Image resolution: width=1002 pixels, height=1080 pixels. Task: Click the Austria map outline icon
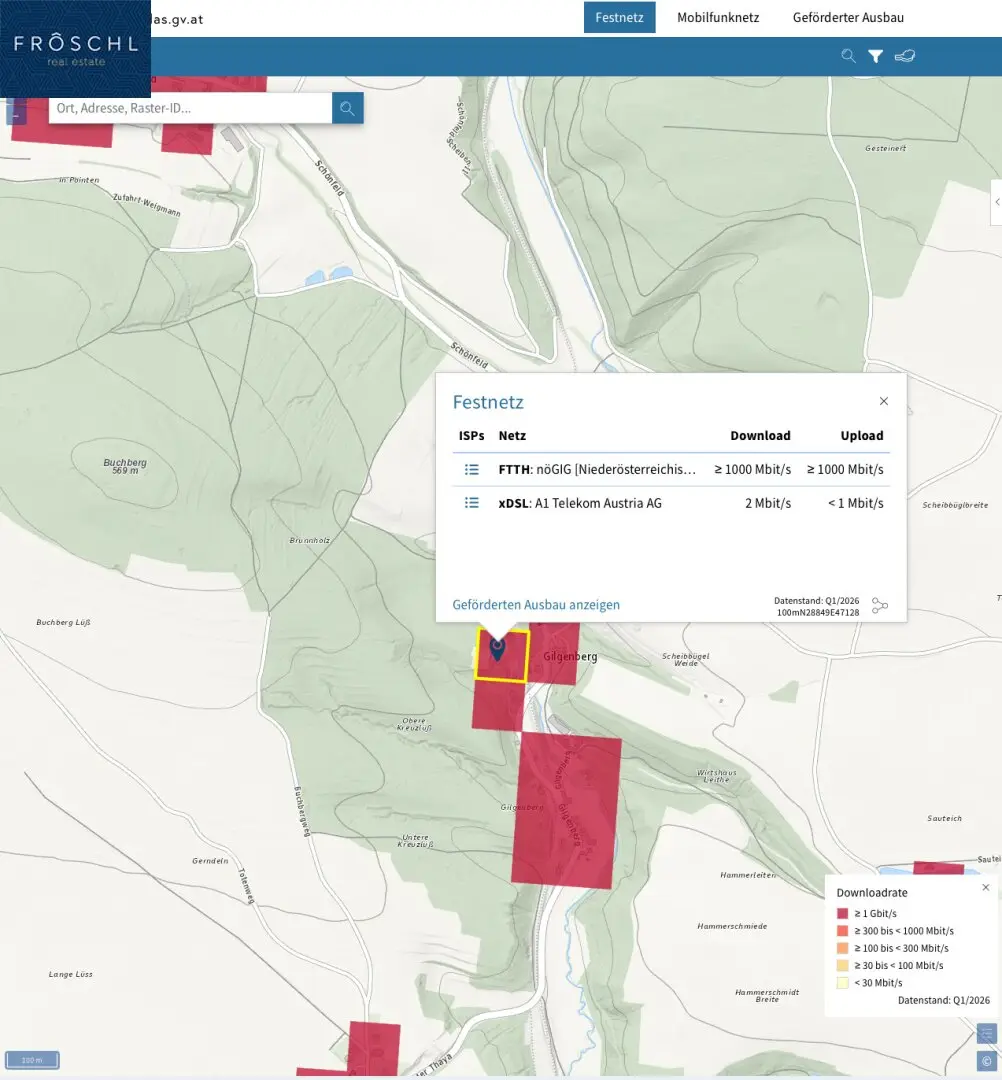(x=905, y=56)
